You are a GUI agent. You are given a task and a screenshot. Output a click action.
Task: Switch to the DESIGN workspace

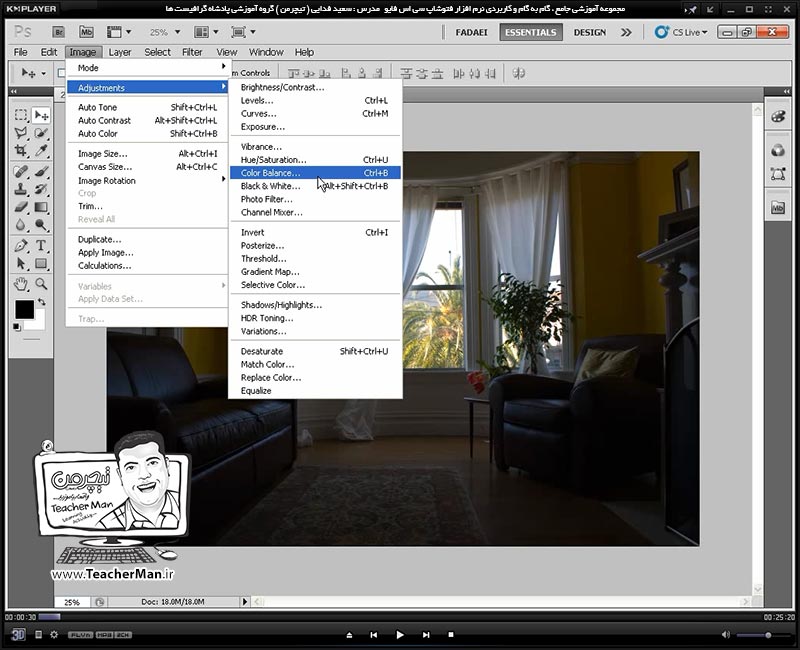[x=590, y=32]
